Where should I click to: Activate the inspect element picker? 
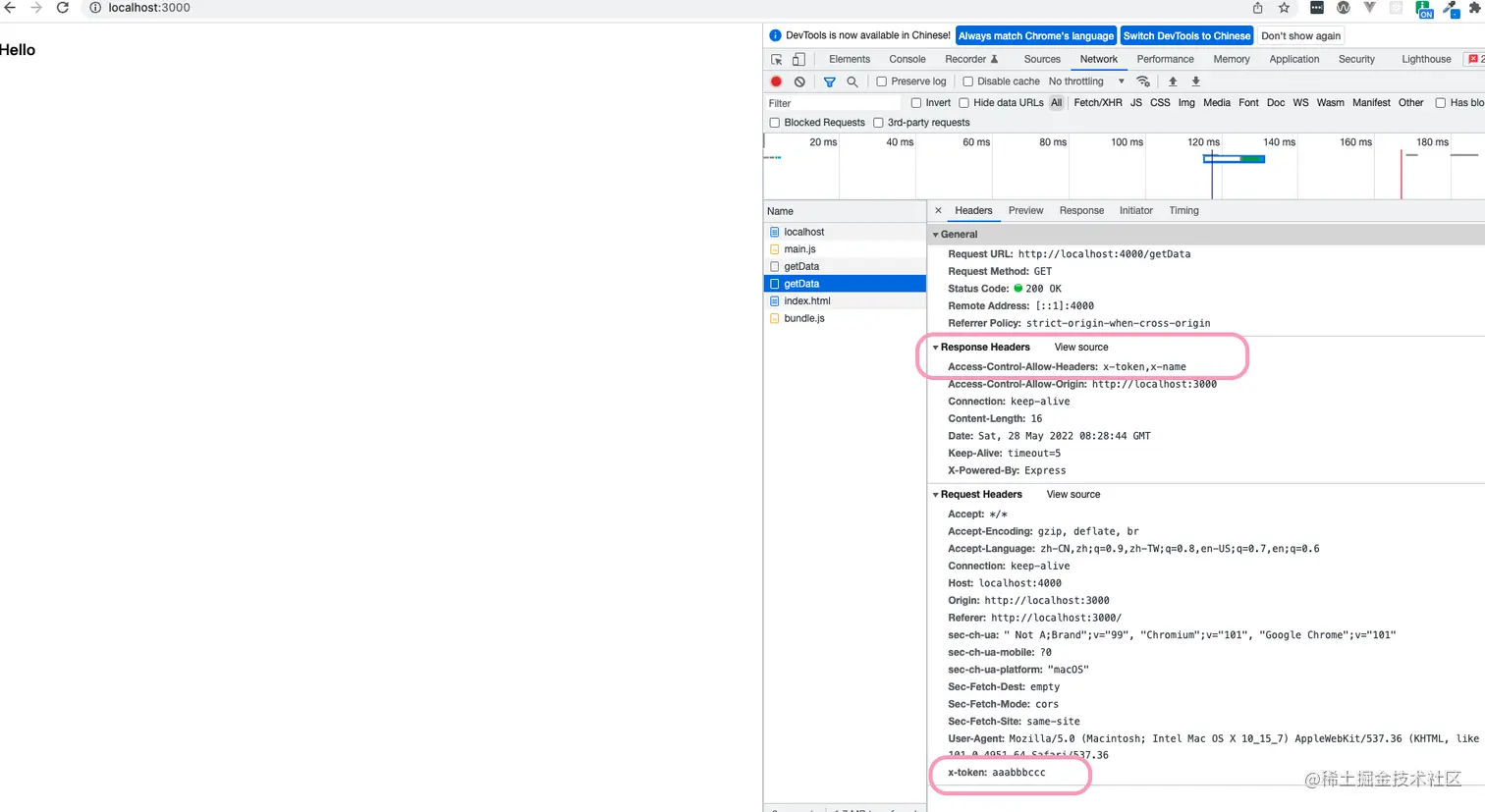coord(777,59)
